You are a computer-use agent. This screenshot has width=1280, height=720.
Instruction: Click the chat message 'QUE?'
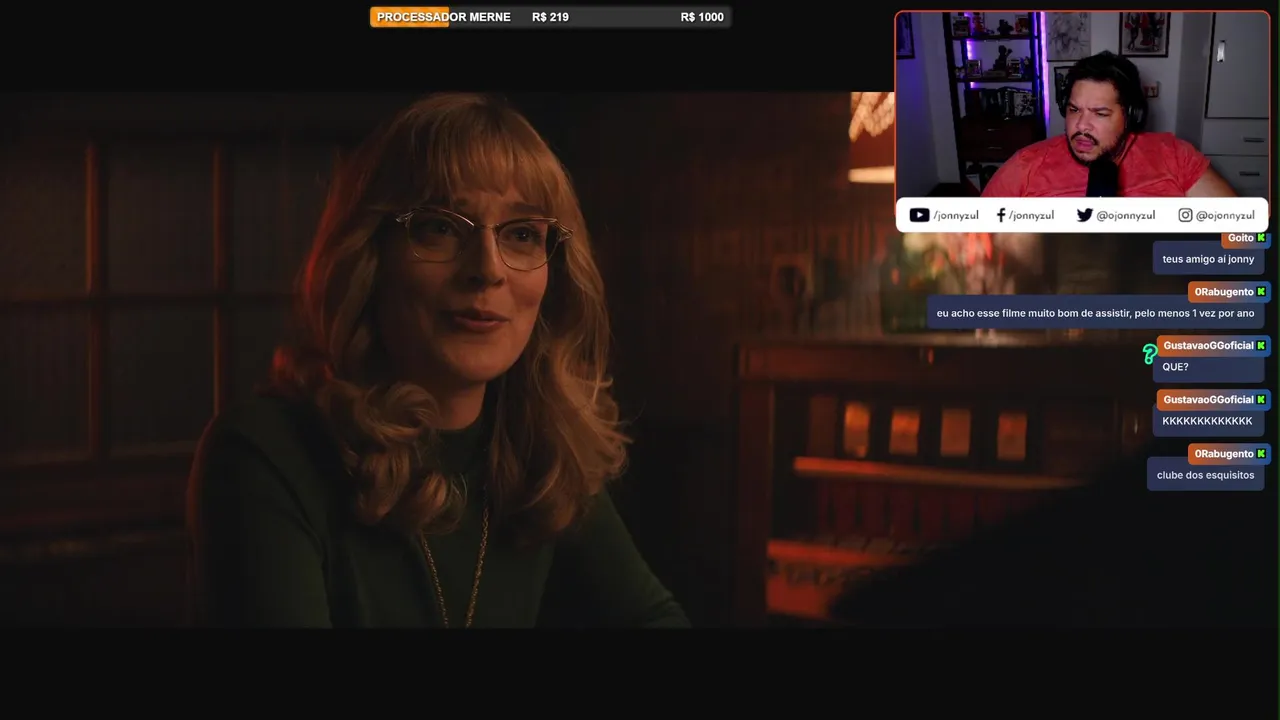coord(1175,367)
